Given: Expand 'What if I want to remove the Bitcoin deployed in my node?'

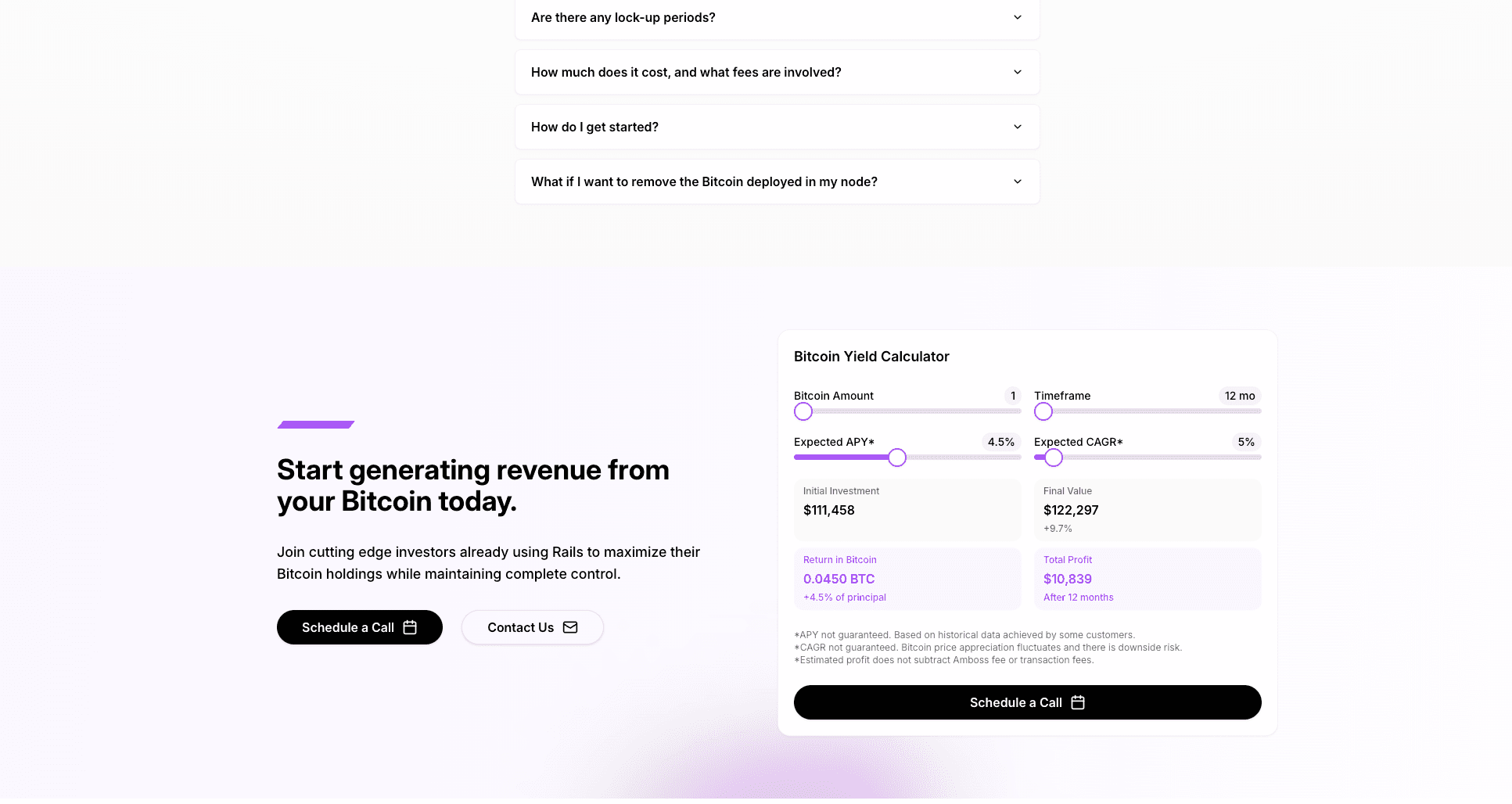Looking at the screenshot, I should click(777, 181).
